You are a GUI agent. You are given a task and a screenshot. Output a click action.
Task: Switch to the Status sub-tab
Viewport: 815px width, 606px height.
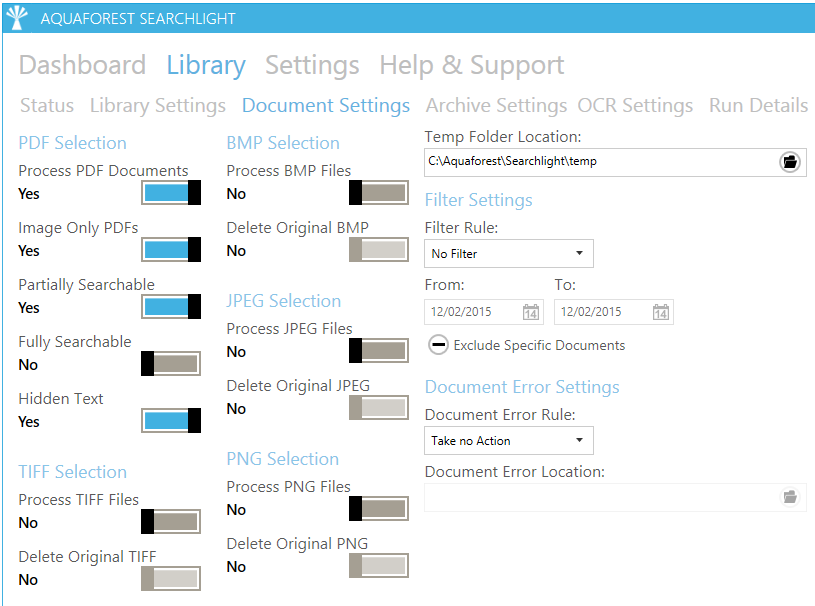47,106
